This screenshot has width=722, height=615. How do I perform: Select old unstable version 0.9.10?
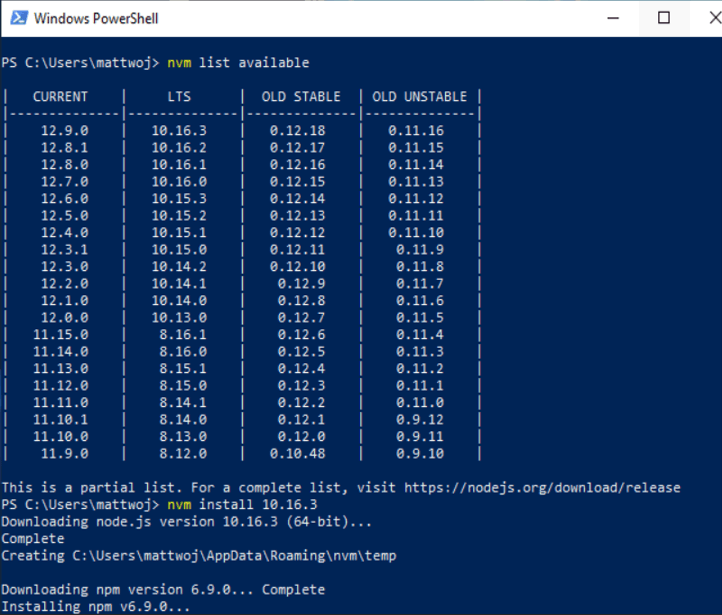tap(420, 454)
